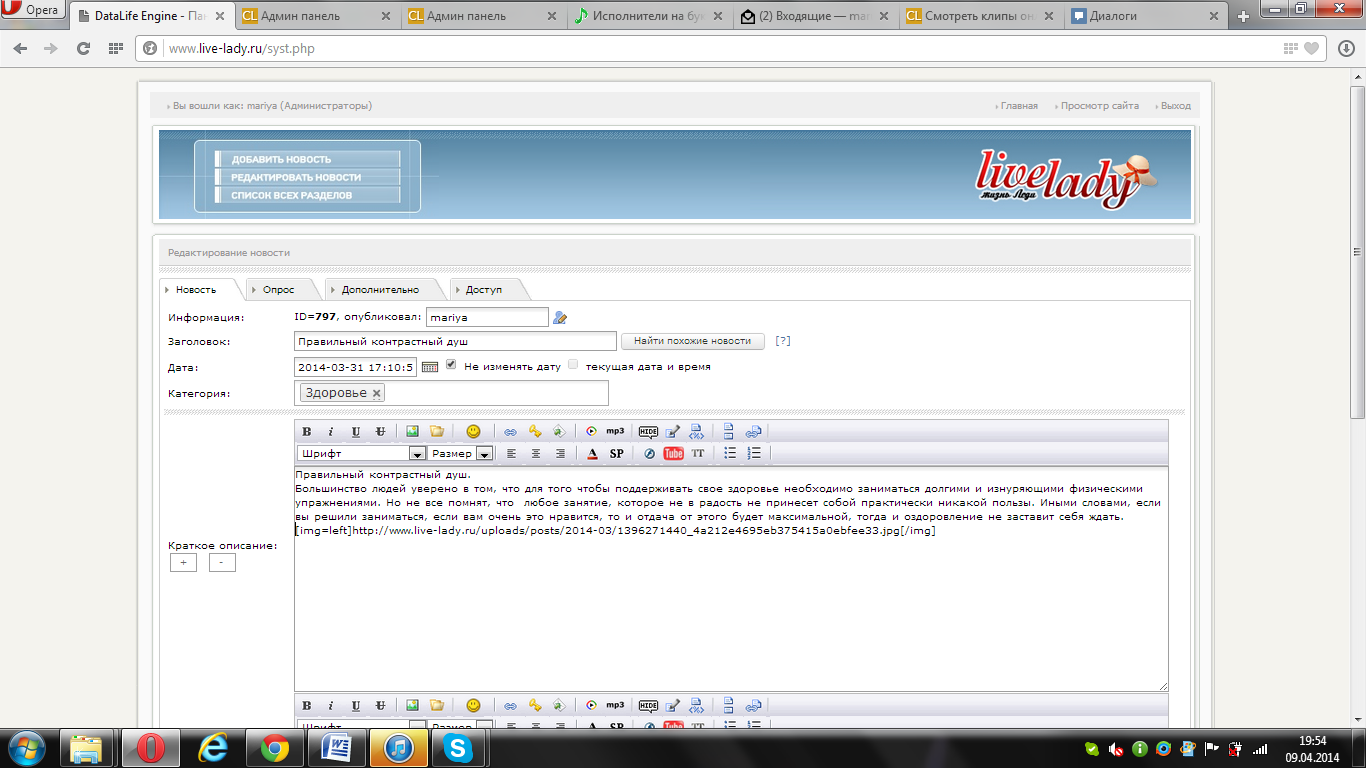Open РЕДАКТИРОВАТЬ НОВОСТИ in the header menu

[307, 177]
